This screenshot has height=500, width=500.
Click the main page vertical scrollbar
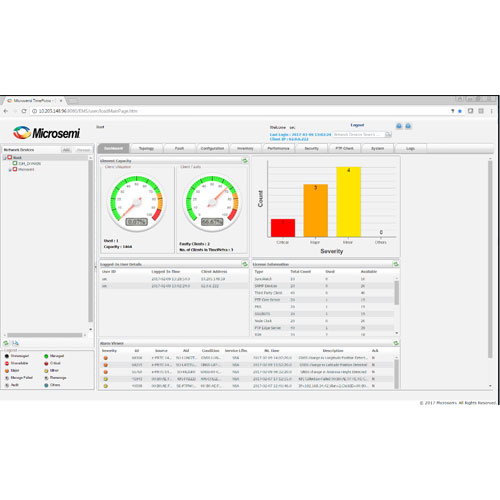click(490, 259)
